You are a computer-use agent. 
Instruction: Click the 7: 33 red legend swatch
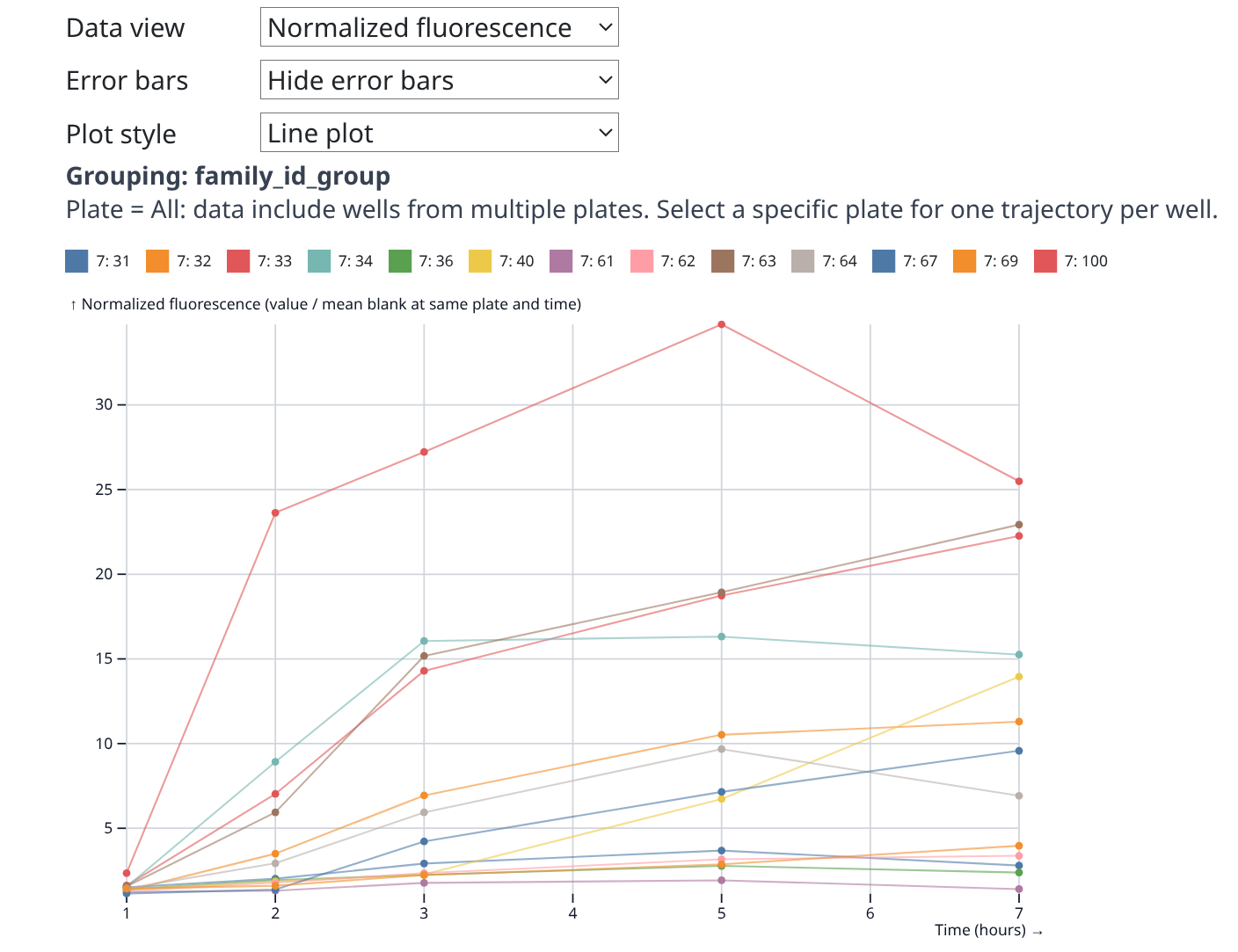tap(238, 261)
